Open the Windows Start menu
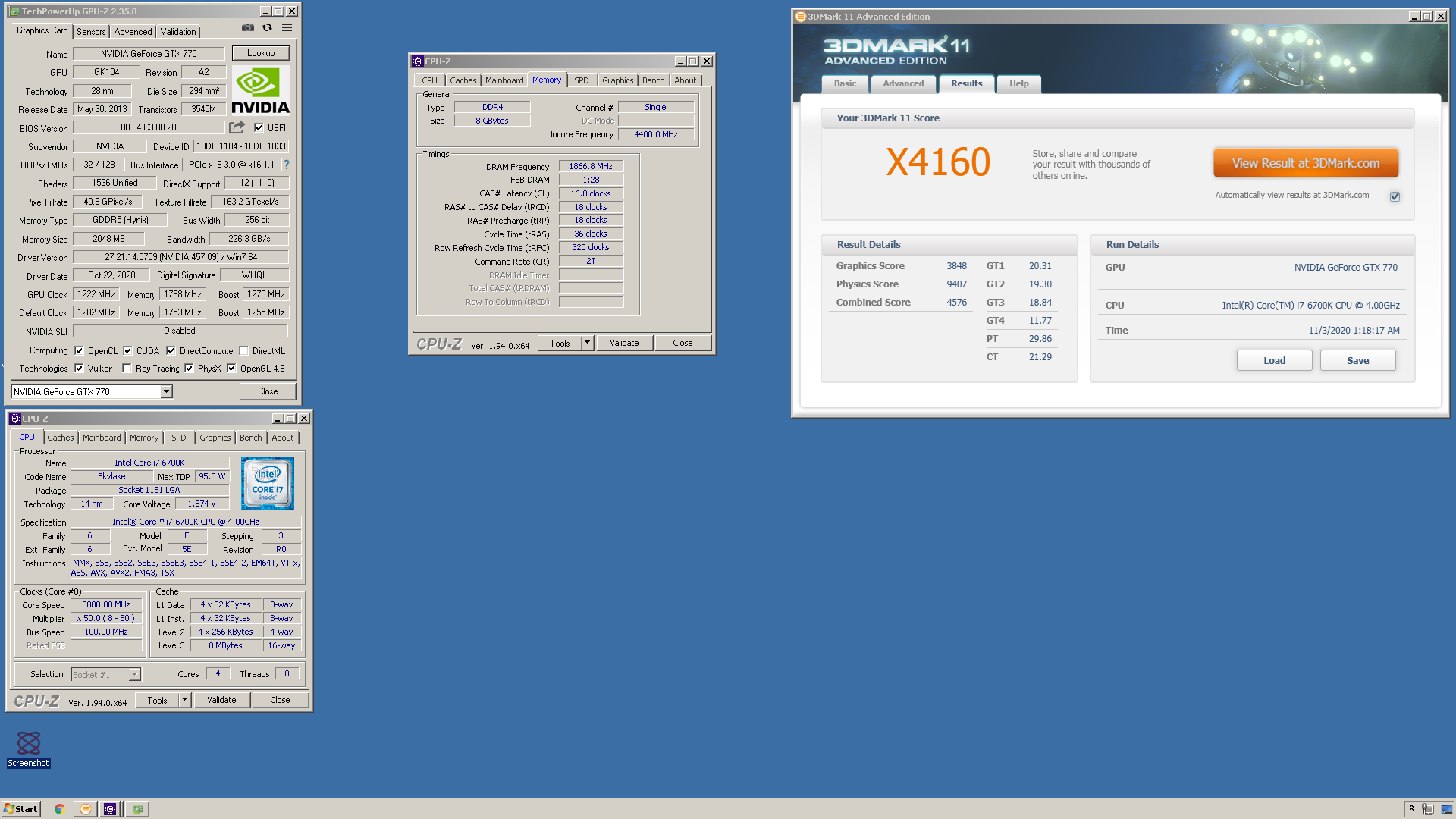Image resolution: width=1456 pixels, height=819 pixels. tap(21, 809)
